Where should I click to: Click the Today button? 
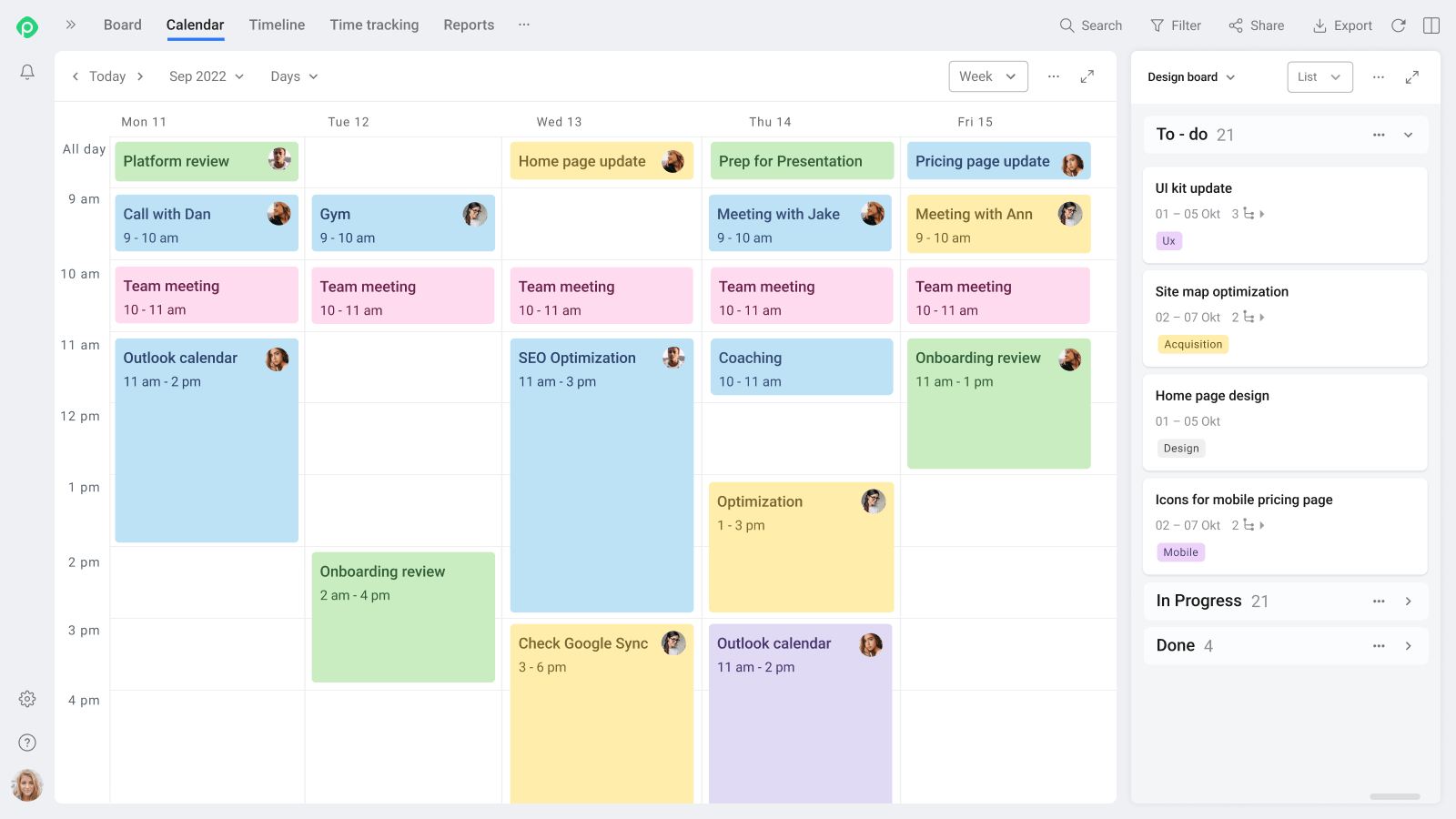click(106, 76)
